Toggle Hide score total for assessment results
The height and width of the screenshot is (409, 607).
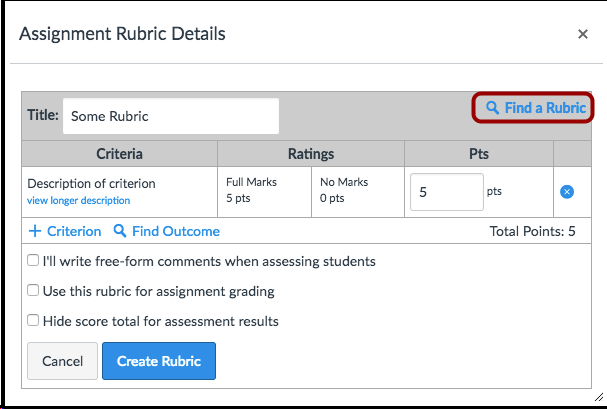click(x=33, y=320)
